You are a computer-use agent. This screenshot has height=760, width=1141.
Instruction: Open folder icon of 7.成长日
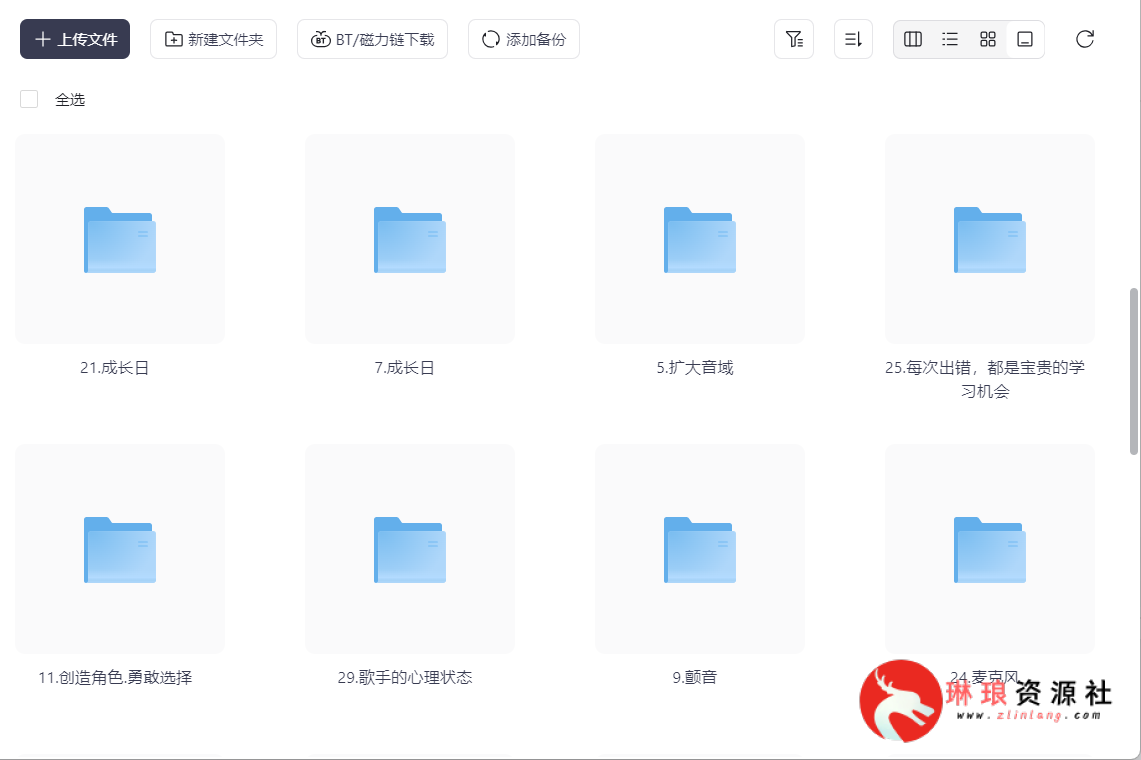pos(410,240)
